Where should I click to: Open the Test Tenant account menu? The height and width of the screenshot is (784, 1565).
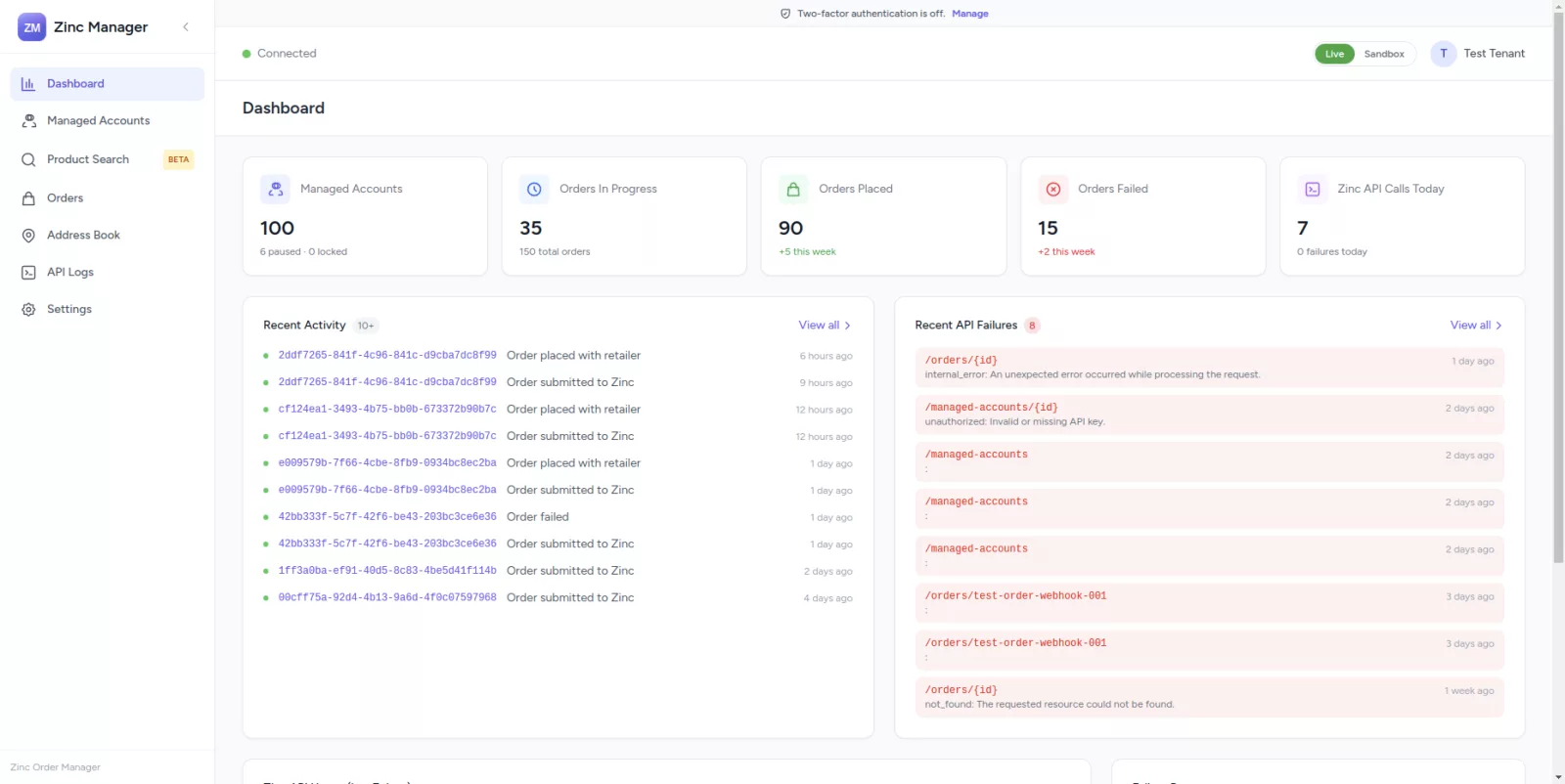tap(1478, 54)
